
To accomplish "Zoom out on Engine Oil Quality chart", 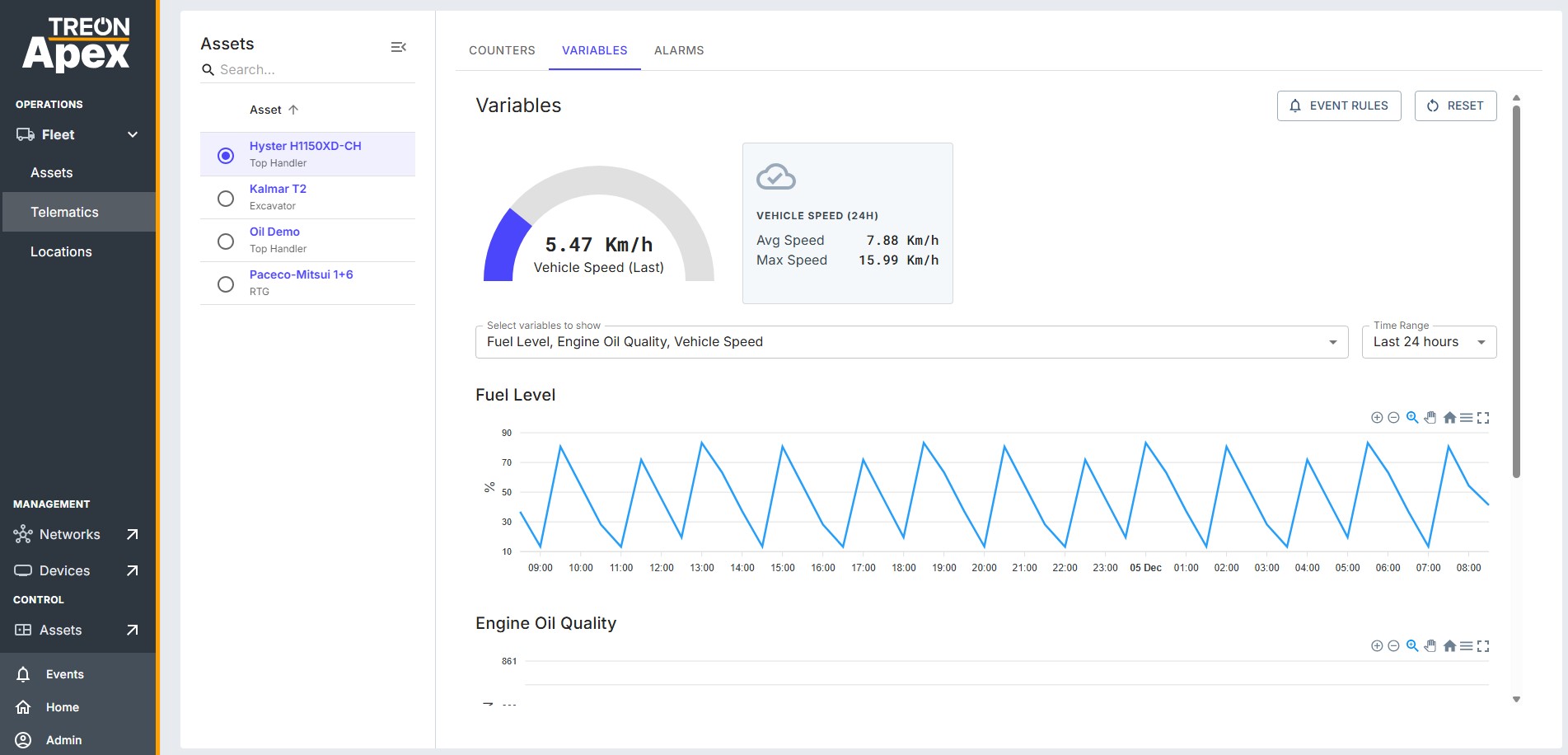I will [x=1393, y=646].
